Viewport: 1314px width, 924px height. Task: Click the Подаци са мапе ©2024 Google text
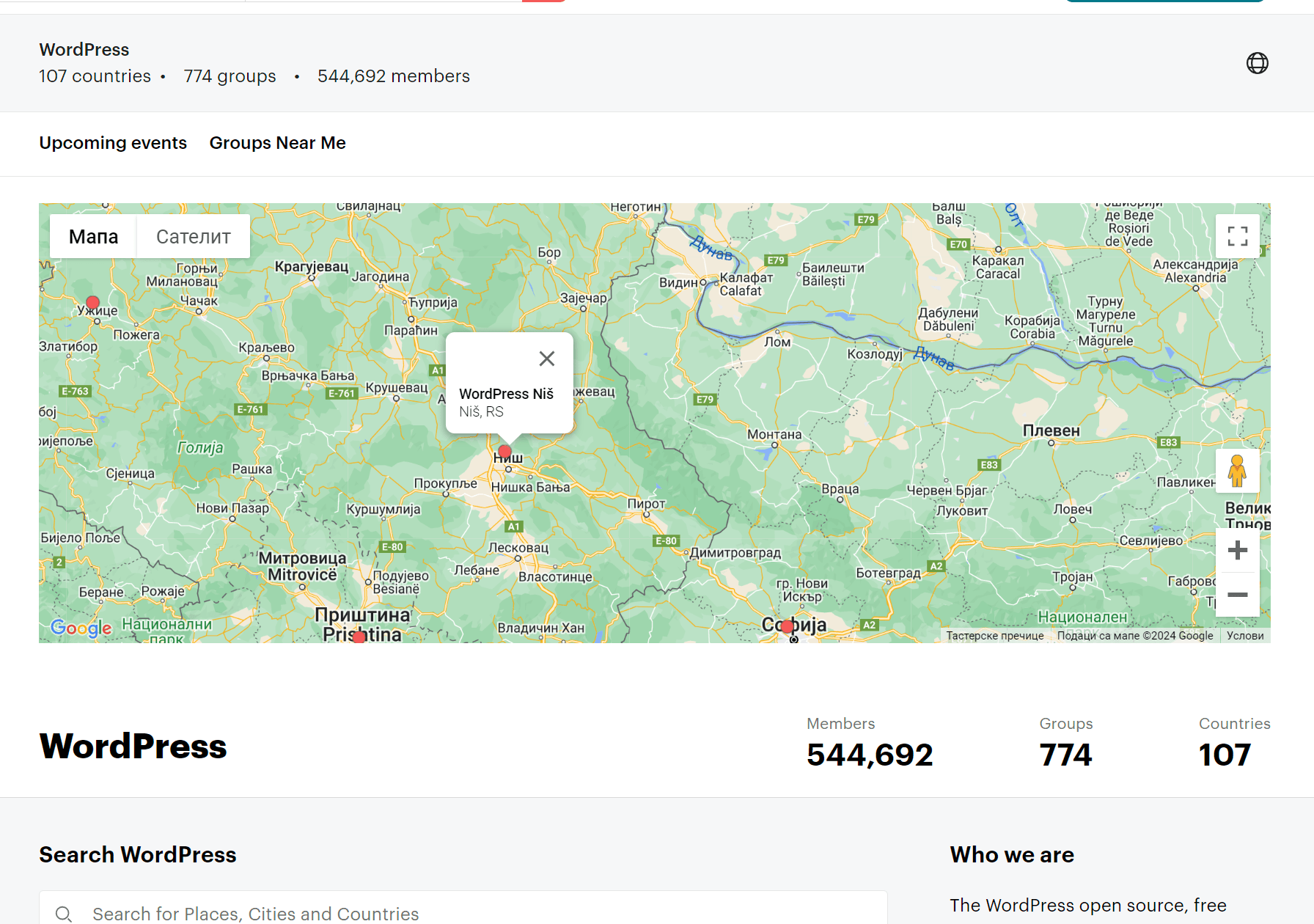pyautogui.click(x=1135, y=636)
